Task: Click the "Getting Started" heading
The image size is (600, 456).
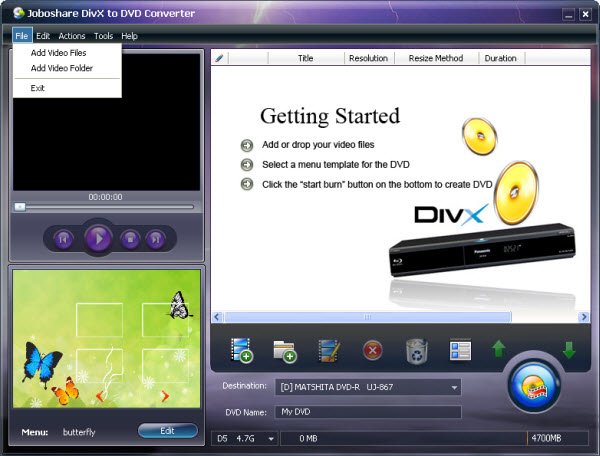Action: point(330,116)
